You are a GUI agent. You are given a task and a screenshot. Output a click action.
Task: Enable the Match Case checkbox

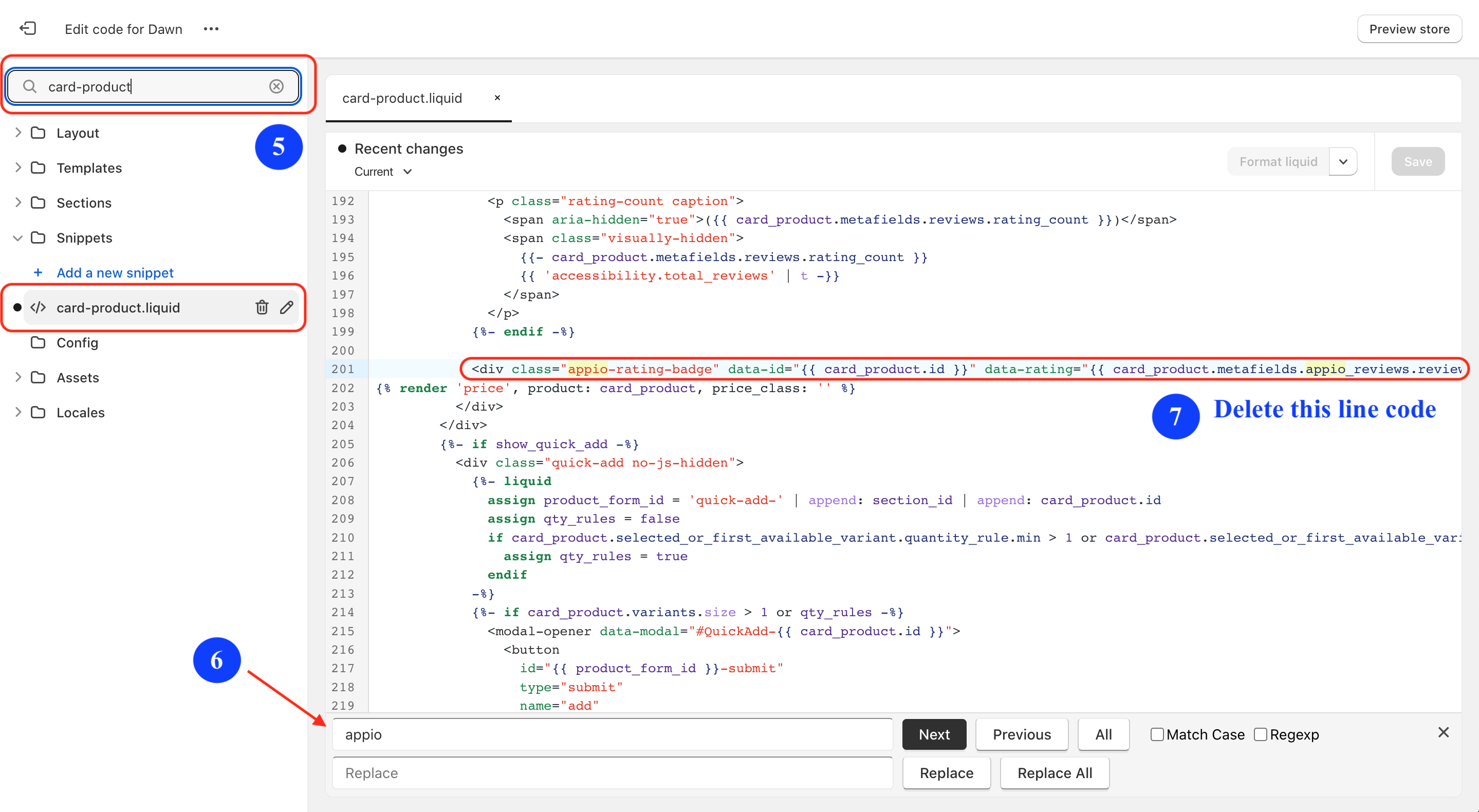click(x=1157, y=734)
